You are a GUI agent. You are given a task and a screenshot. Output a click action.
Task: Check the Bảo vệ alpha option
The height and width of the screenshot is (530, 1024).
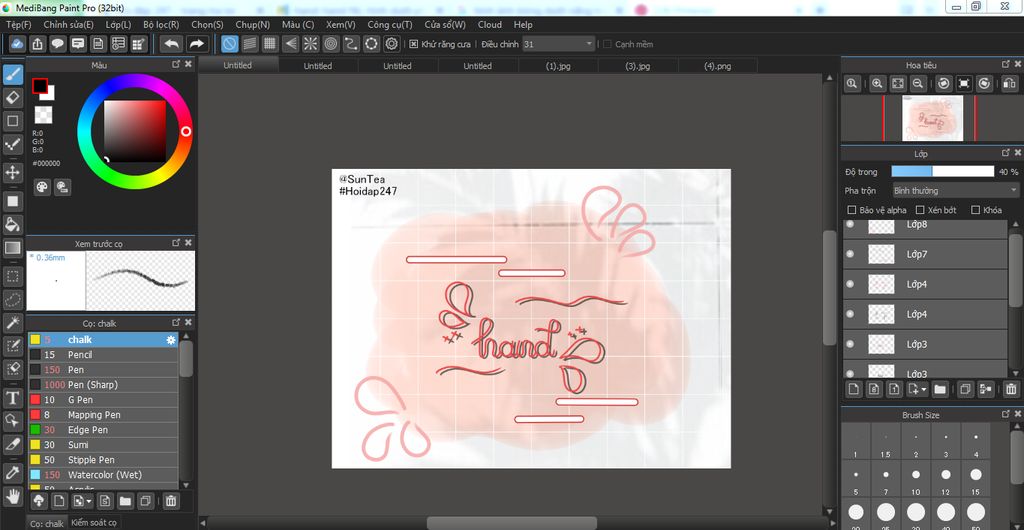coord(852,210)
